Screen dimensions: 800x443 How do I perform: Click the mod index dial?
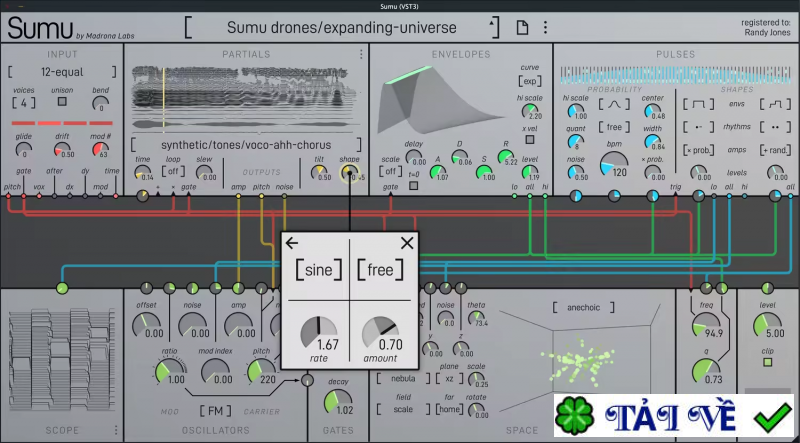215,371
